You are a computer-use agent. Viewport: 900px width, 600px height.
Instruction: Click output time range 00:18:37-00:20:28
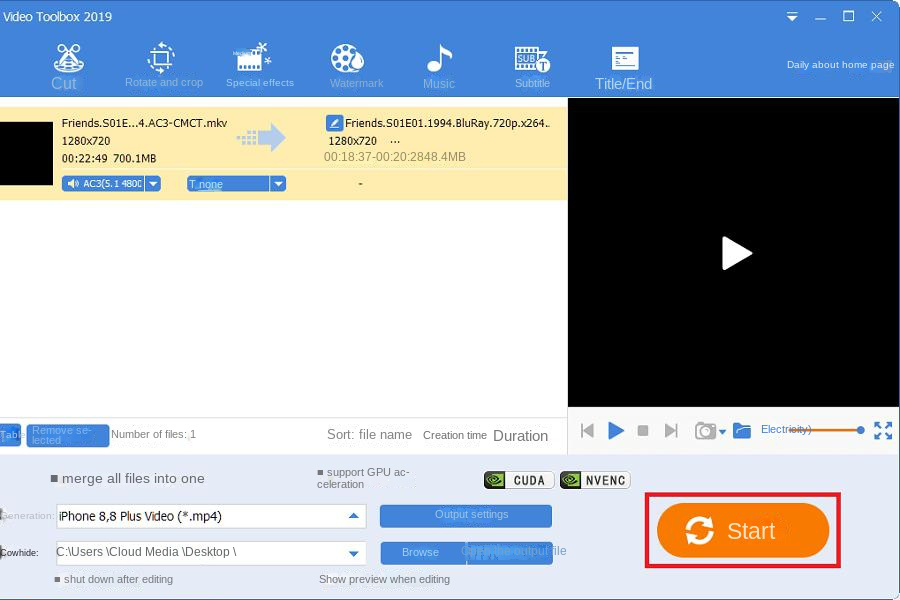pos(375,157)
